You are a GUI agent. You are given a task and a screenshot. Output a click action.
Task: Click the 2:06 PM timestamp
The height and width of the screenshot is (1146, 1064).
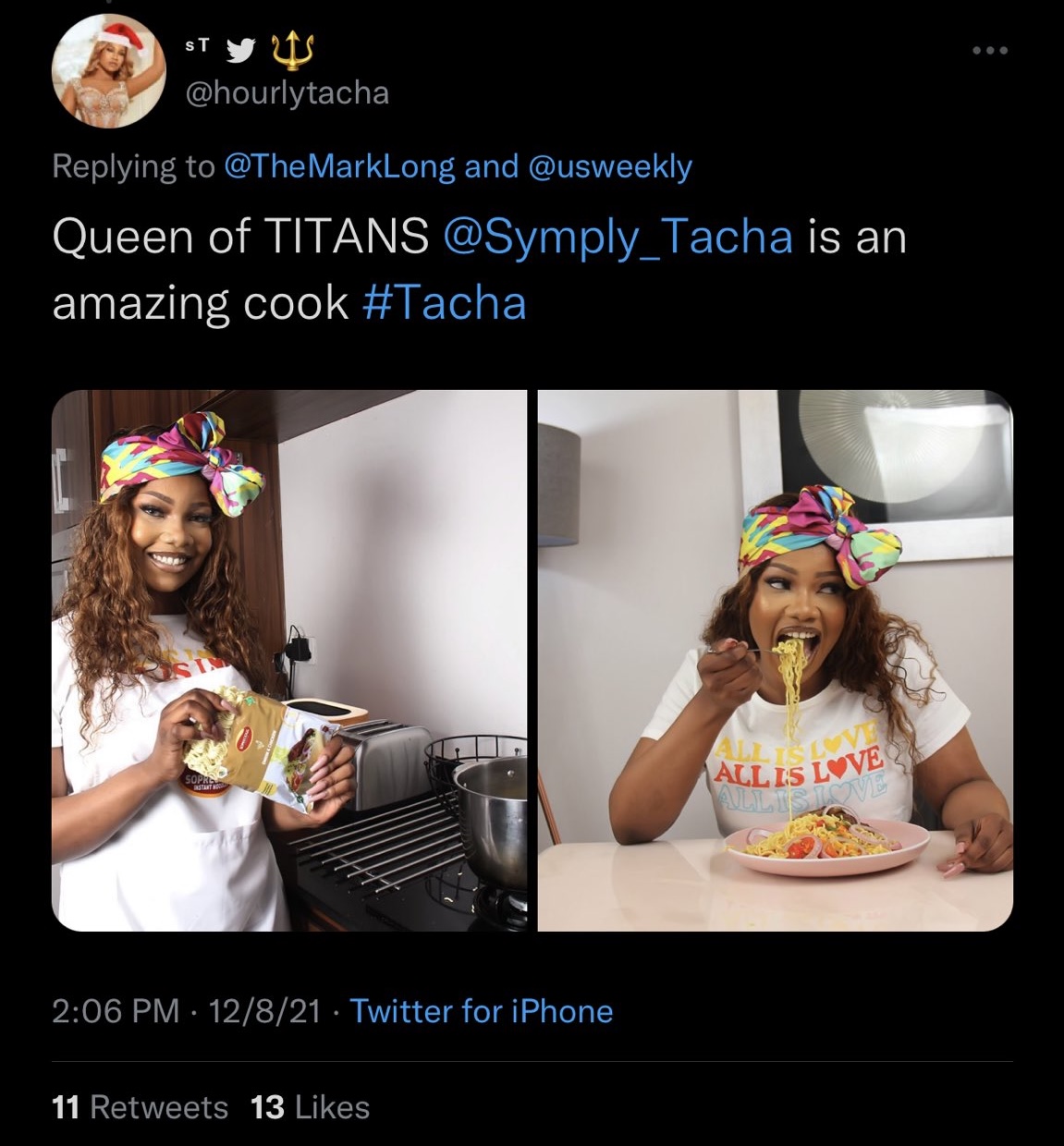point(116,1011)
